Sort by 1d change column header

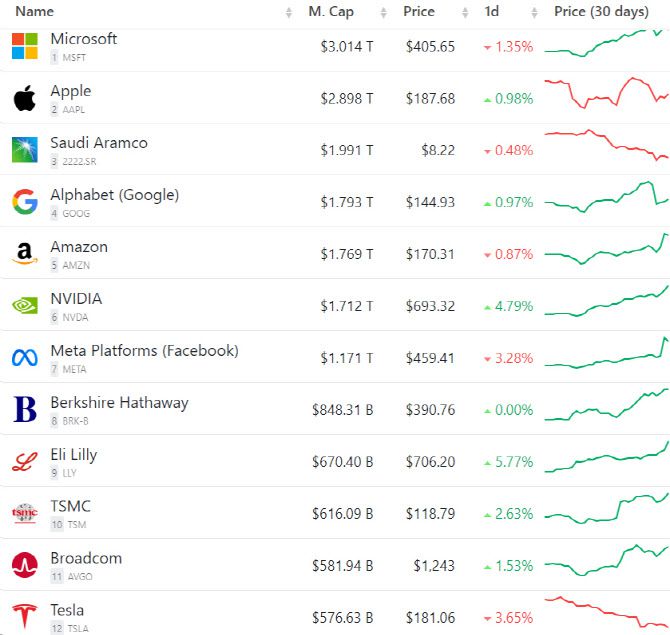coord(492,12)
